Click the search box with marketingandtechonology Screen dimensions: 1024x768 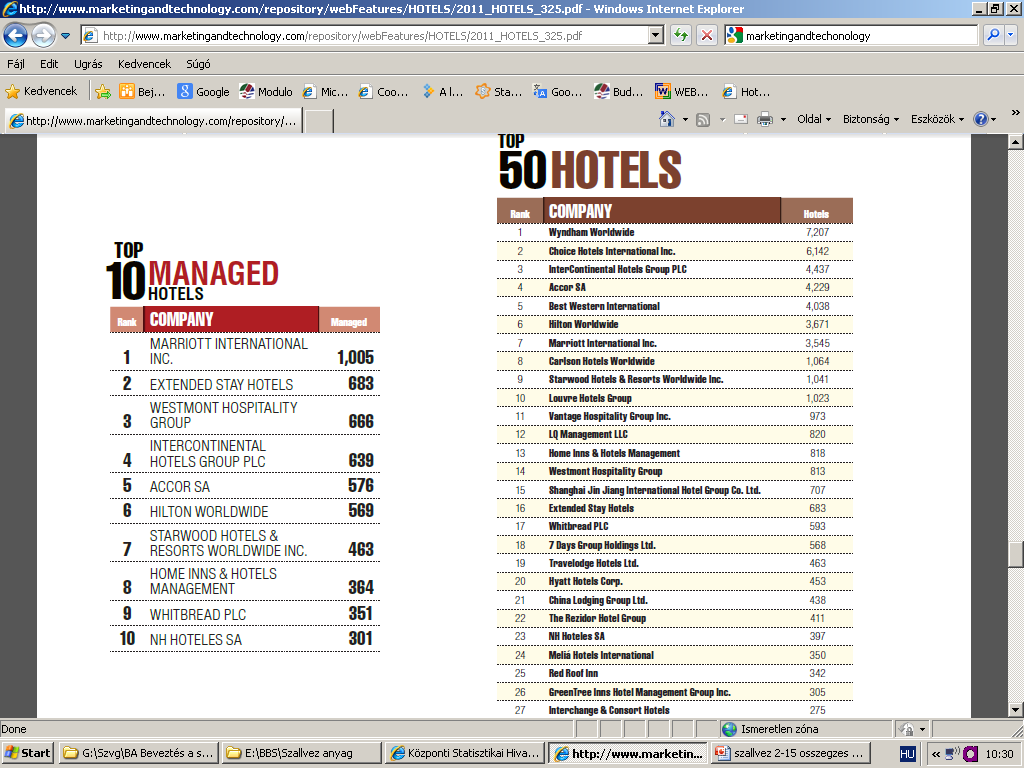pyautogui.click(x=852, y=36)
